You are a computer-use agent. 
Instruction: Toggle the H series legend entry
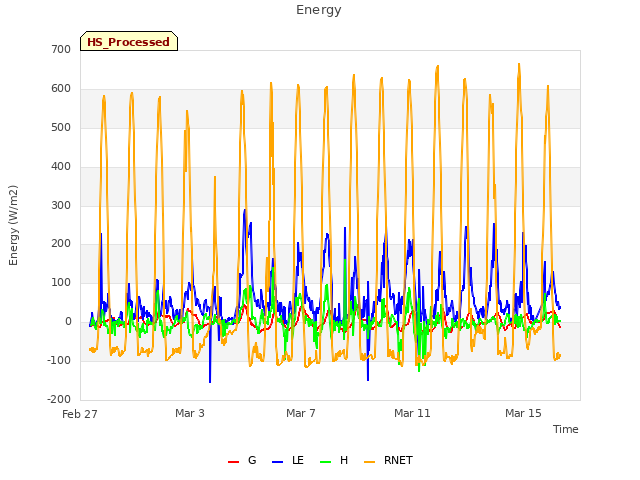pyautogui.click(x=334, y=460)
